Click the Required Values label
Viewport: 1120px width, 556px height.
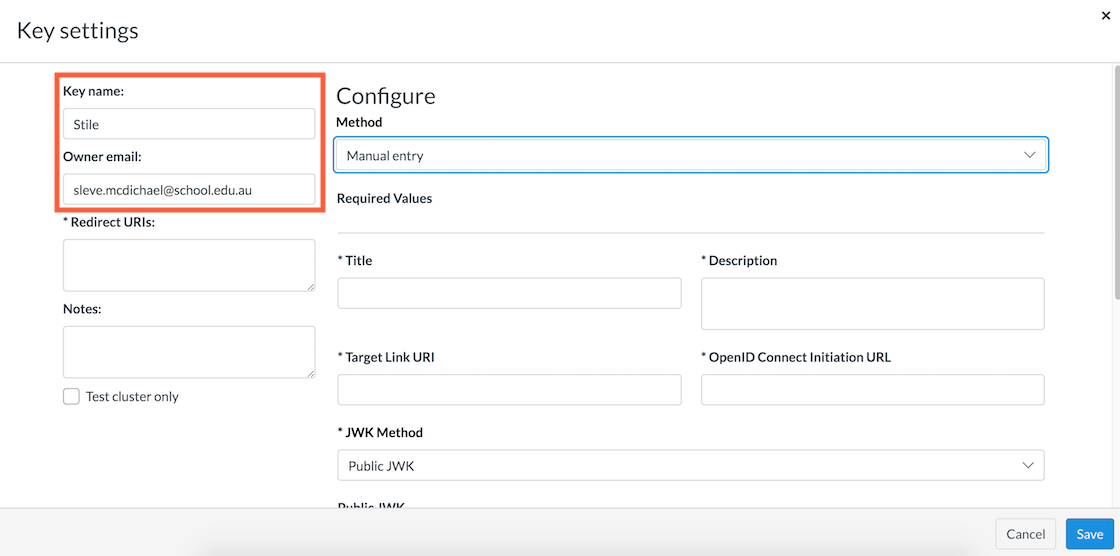tap(384, 199)
